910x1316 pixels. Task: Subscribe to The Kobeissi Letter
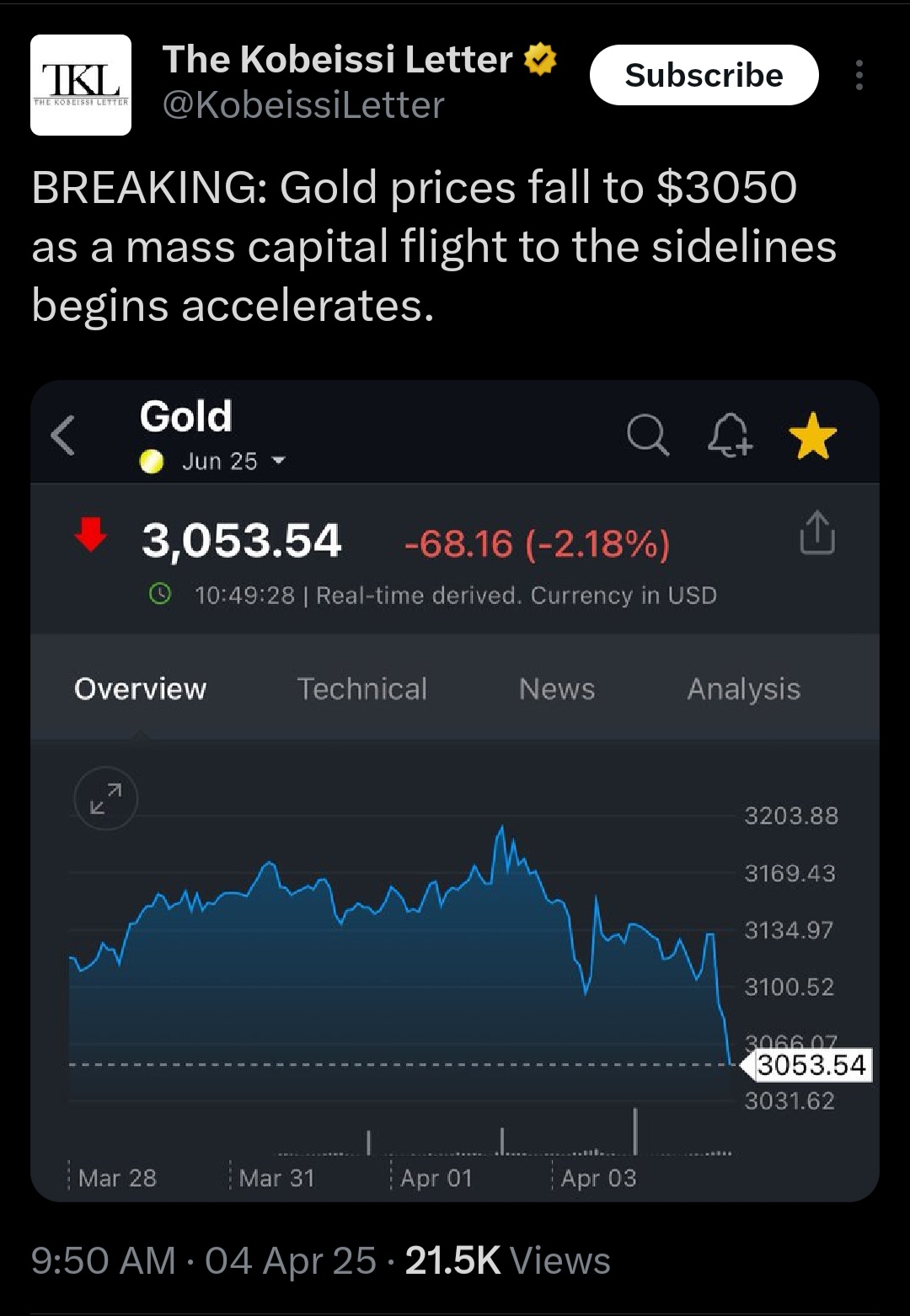(x=704, y=75)
